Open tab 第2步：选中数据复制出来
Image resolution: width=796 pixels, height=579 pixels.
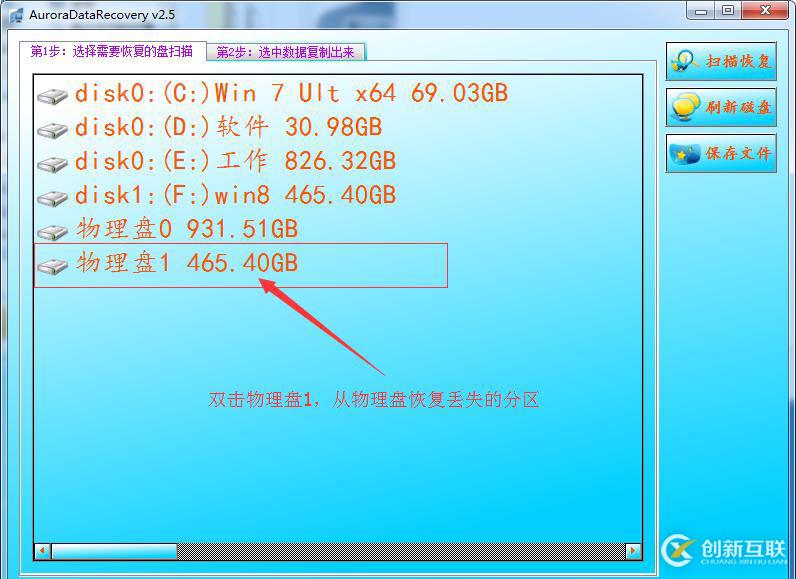tap(286, 52)
